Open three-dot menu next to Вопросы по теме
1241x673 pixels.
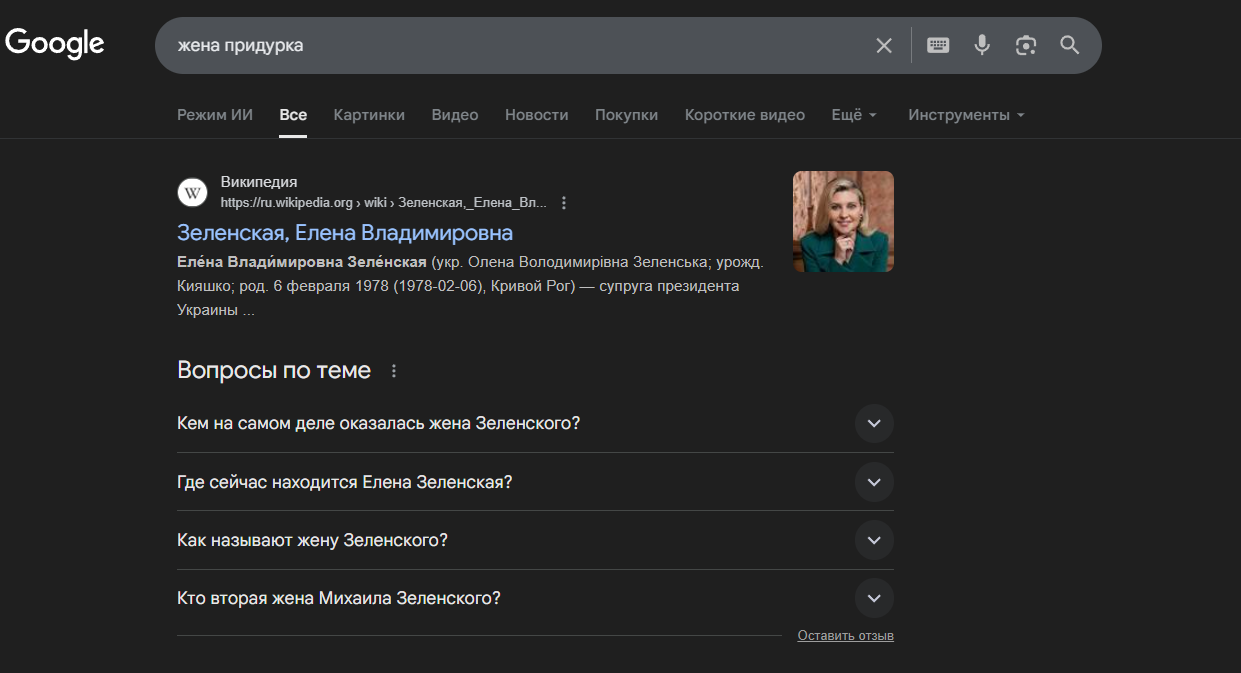394,371
